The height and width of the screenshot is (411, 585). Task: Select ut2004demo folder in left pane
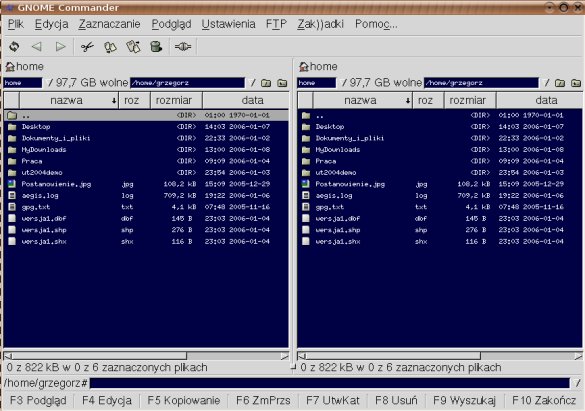pos(146,173)
